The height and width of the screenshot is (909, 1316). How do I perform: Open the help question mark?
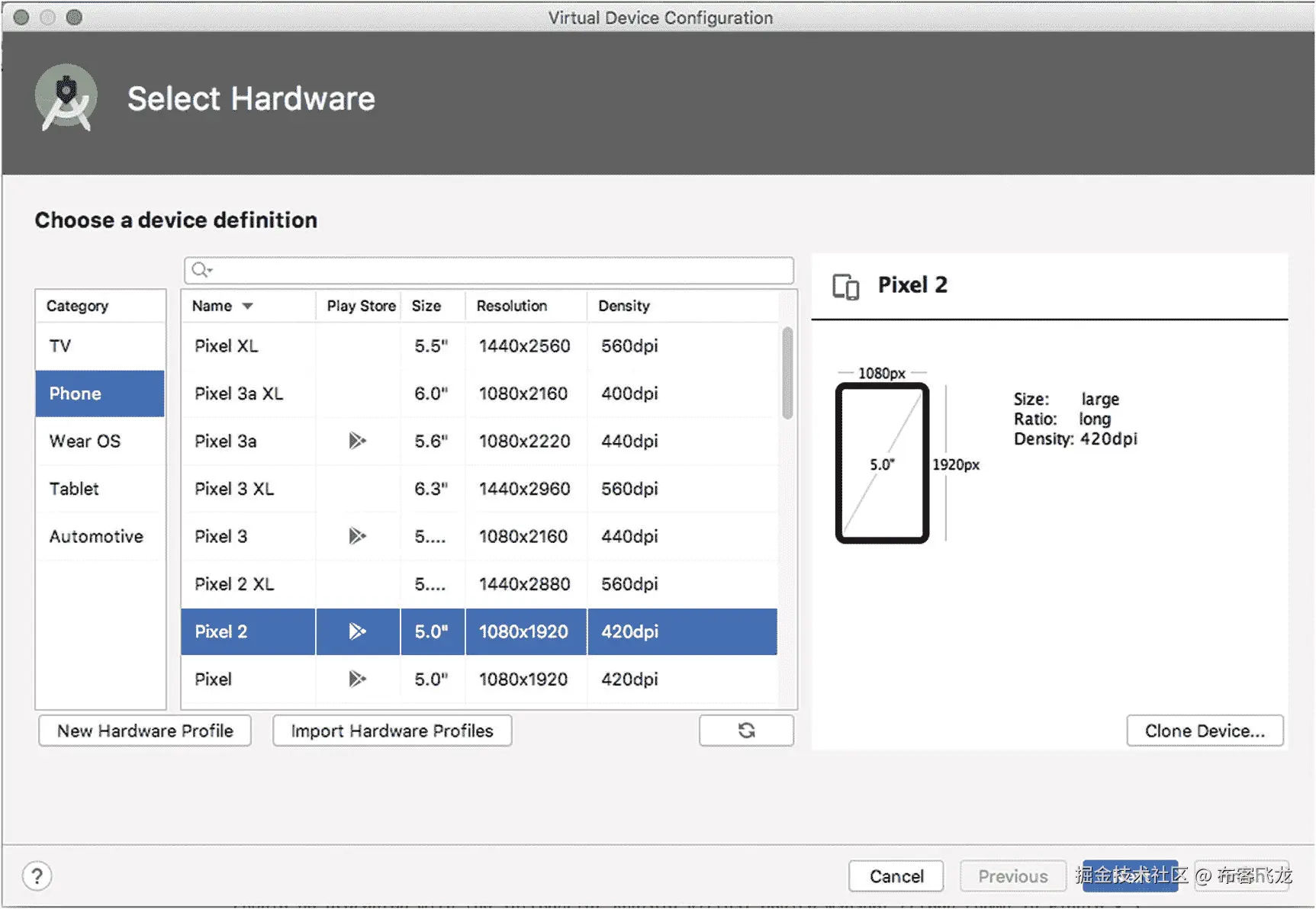click(x=37, y=876)
